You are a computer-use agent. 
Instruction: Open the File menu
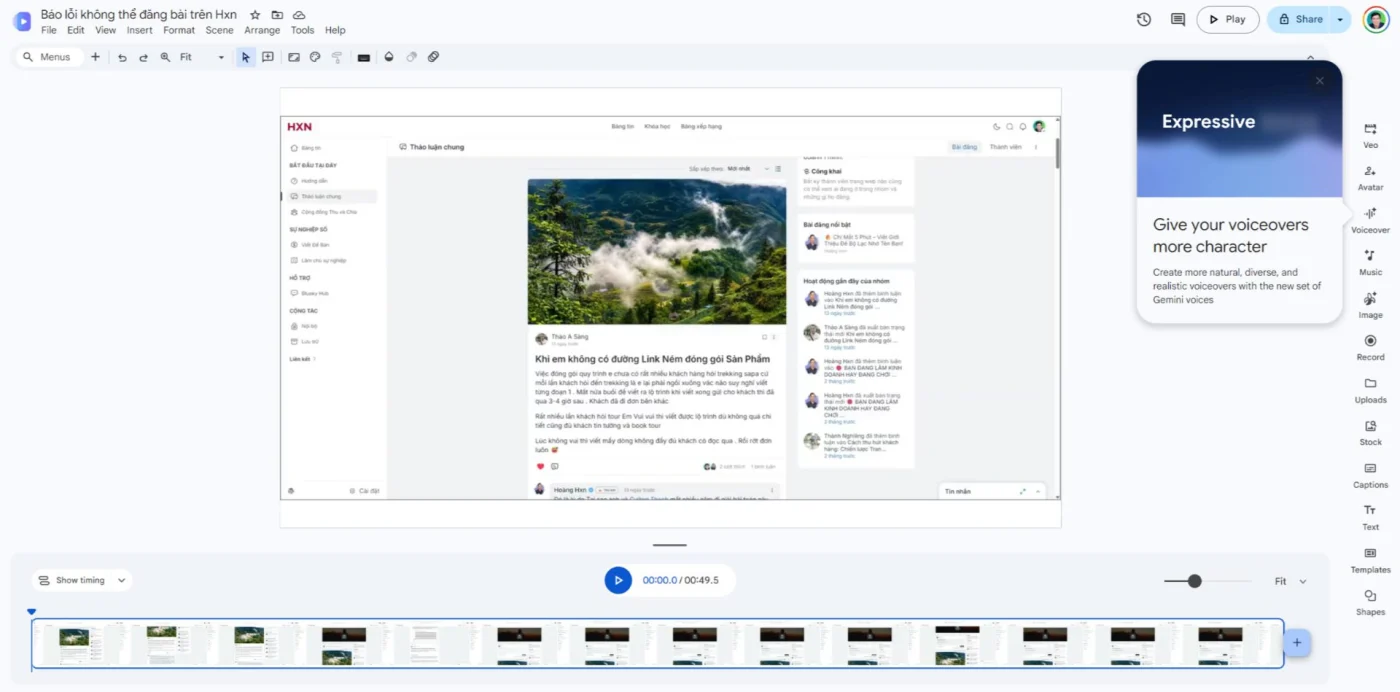click(49, 30)
